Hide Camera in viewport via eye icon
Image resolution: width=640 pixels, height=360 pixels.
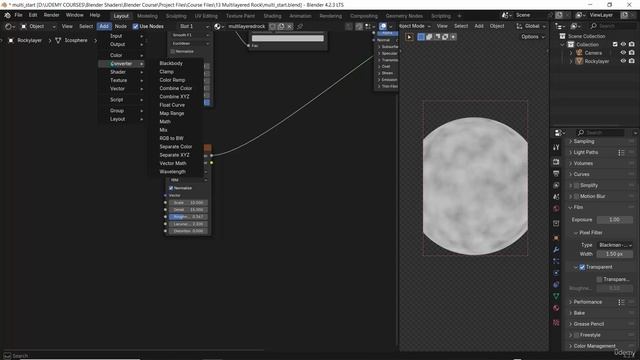(623, 53)
